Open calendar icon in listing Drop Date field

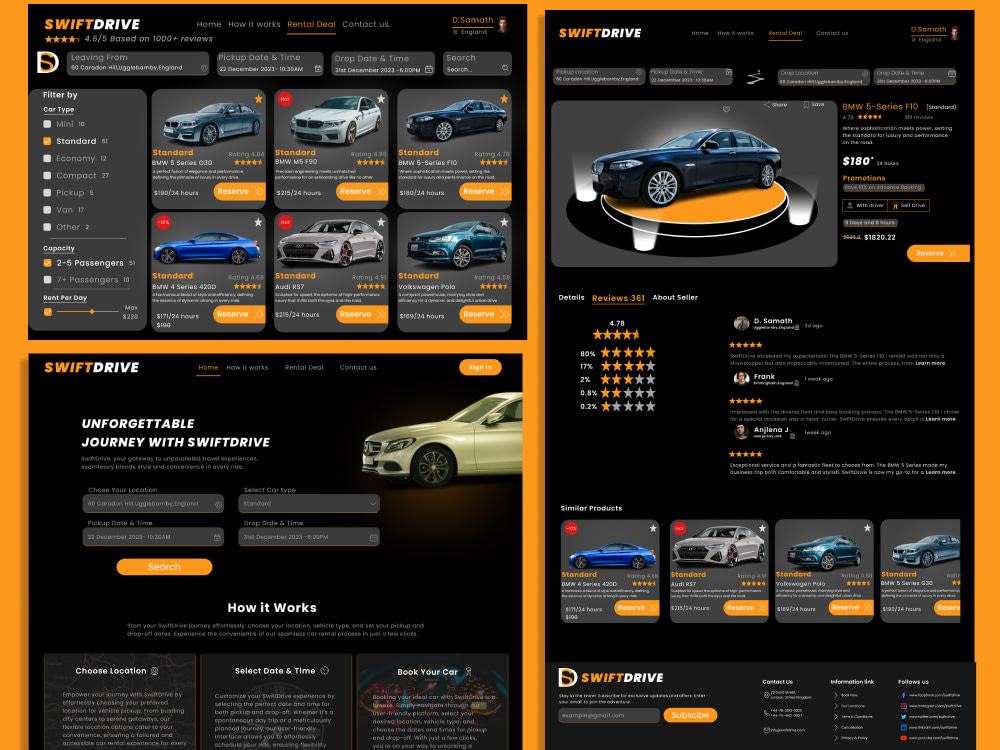[x=429, y=69]
